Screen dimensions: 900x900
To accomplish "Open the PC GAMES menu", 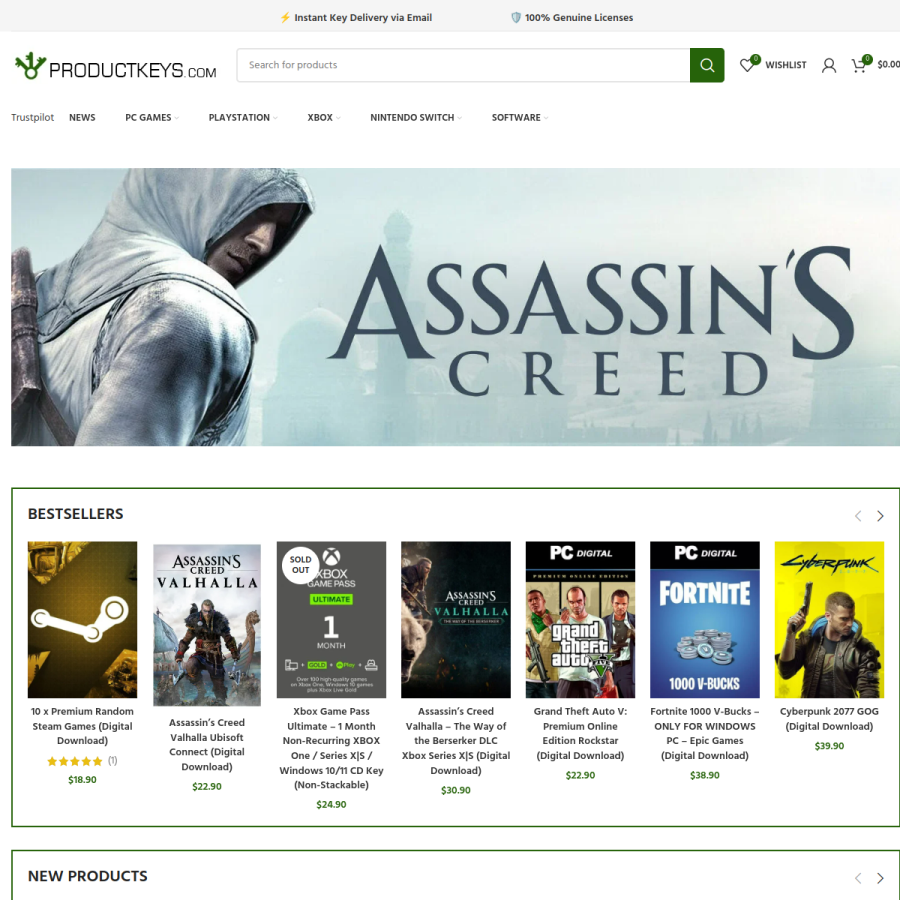I will [148, 117].
